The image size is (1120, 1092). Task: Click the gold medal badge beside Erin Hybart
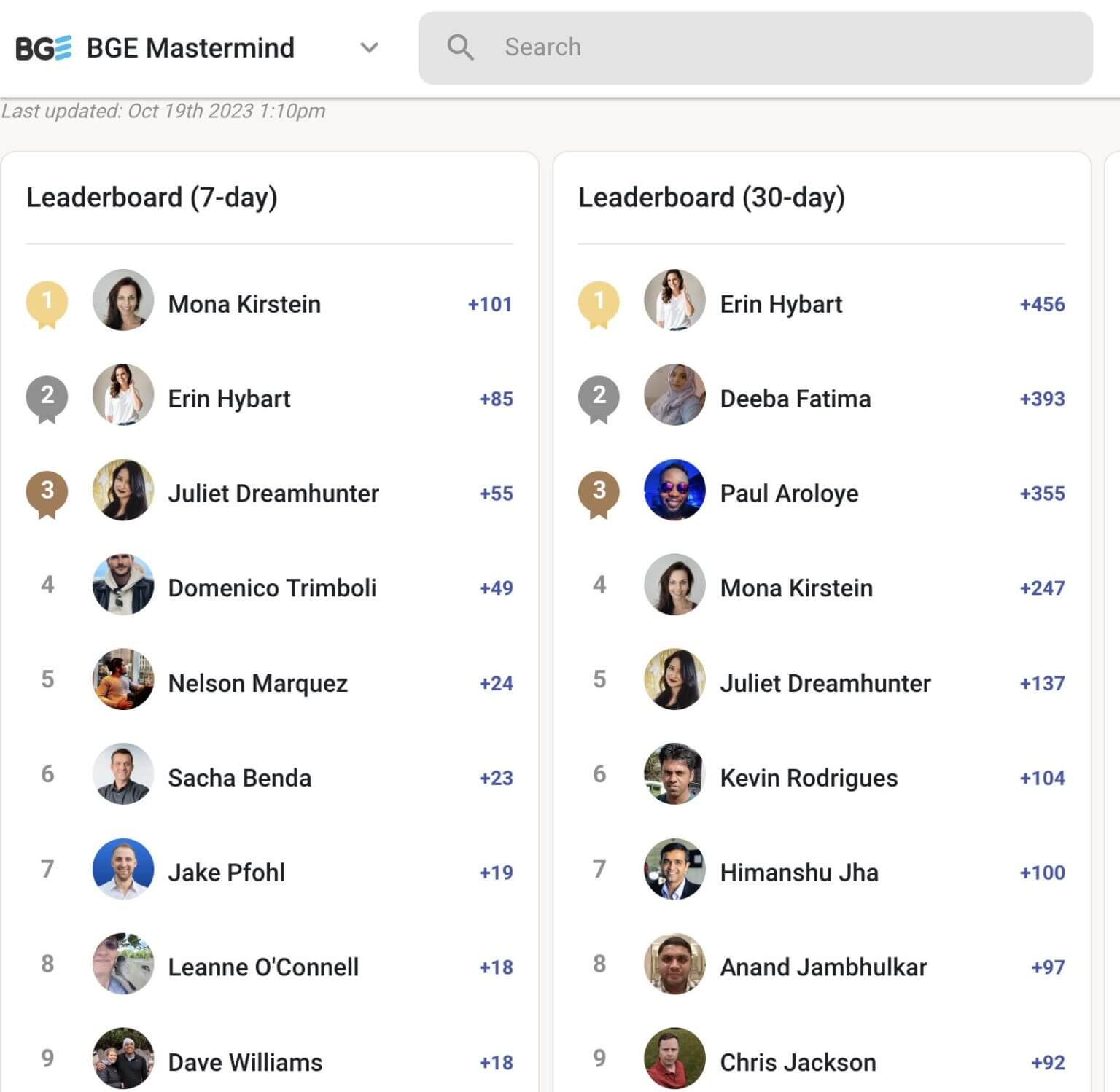tap(599, 304)
